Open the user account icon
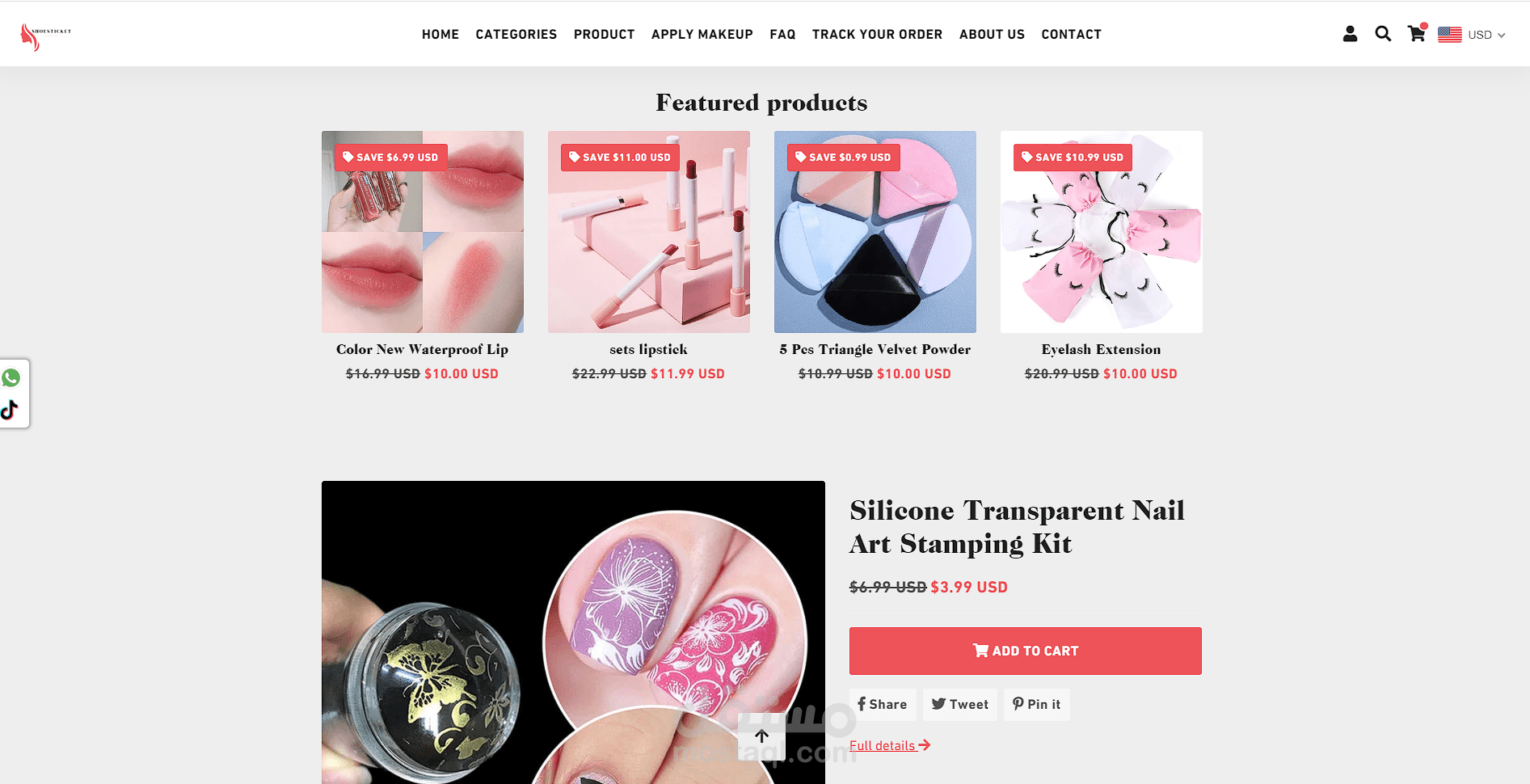This screenshot has height=784, width=1530. click(x=1350, y=34)
